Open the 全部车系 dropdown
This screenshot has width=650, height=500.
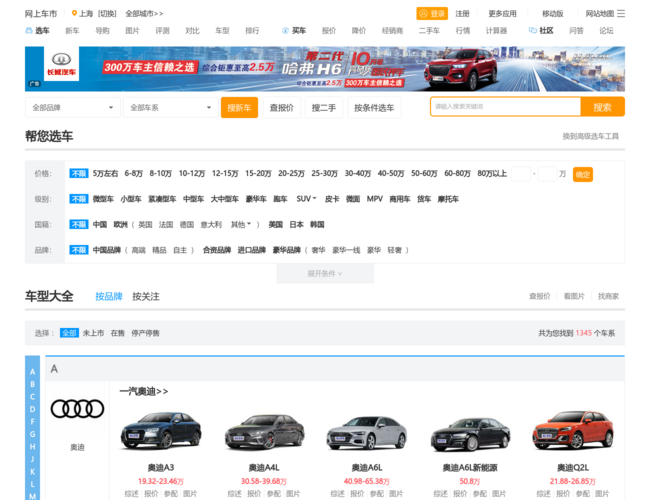click(x=171, y=108)
